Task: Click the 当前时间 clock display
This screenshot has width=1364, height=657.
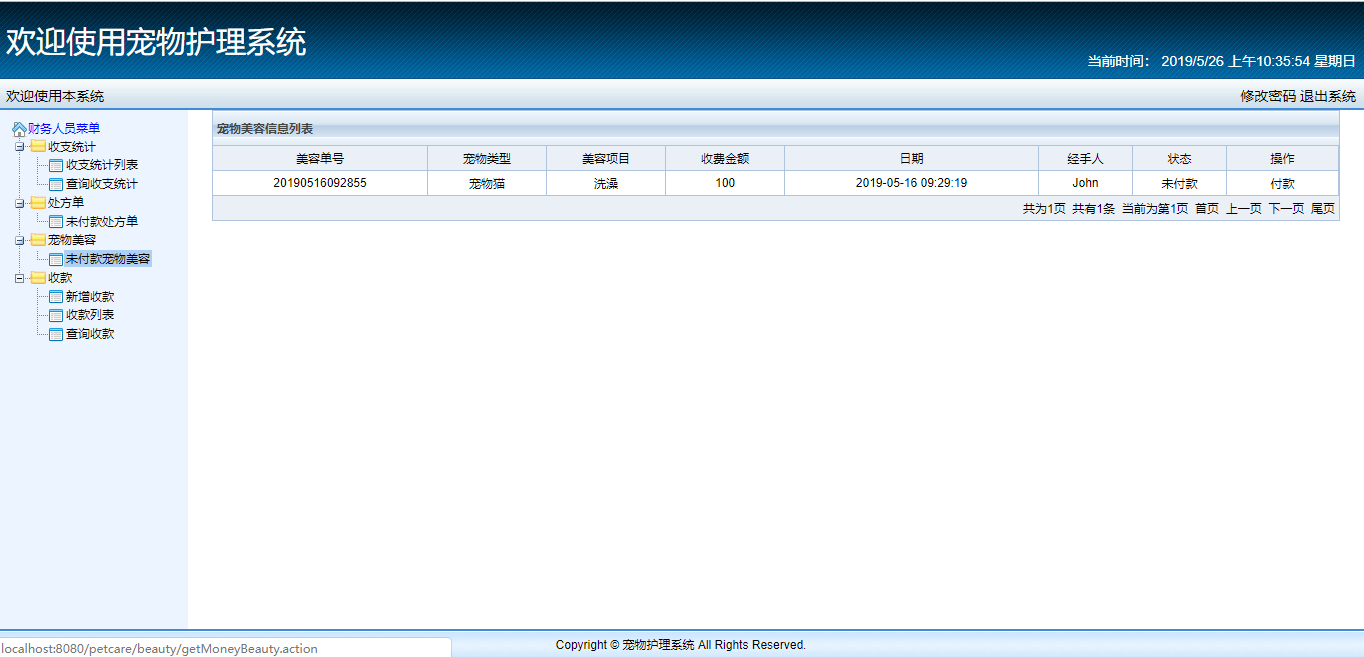Action: [1222, 61]
